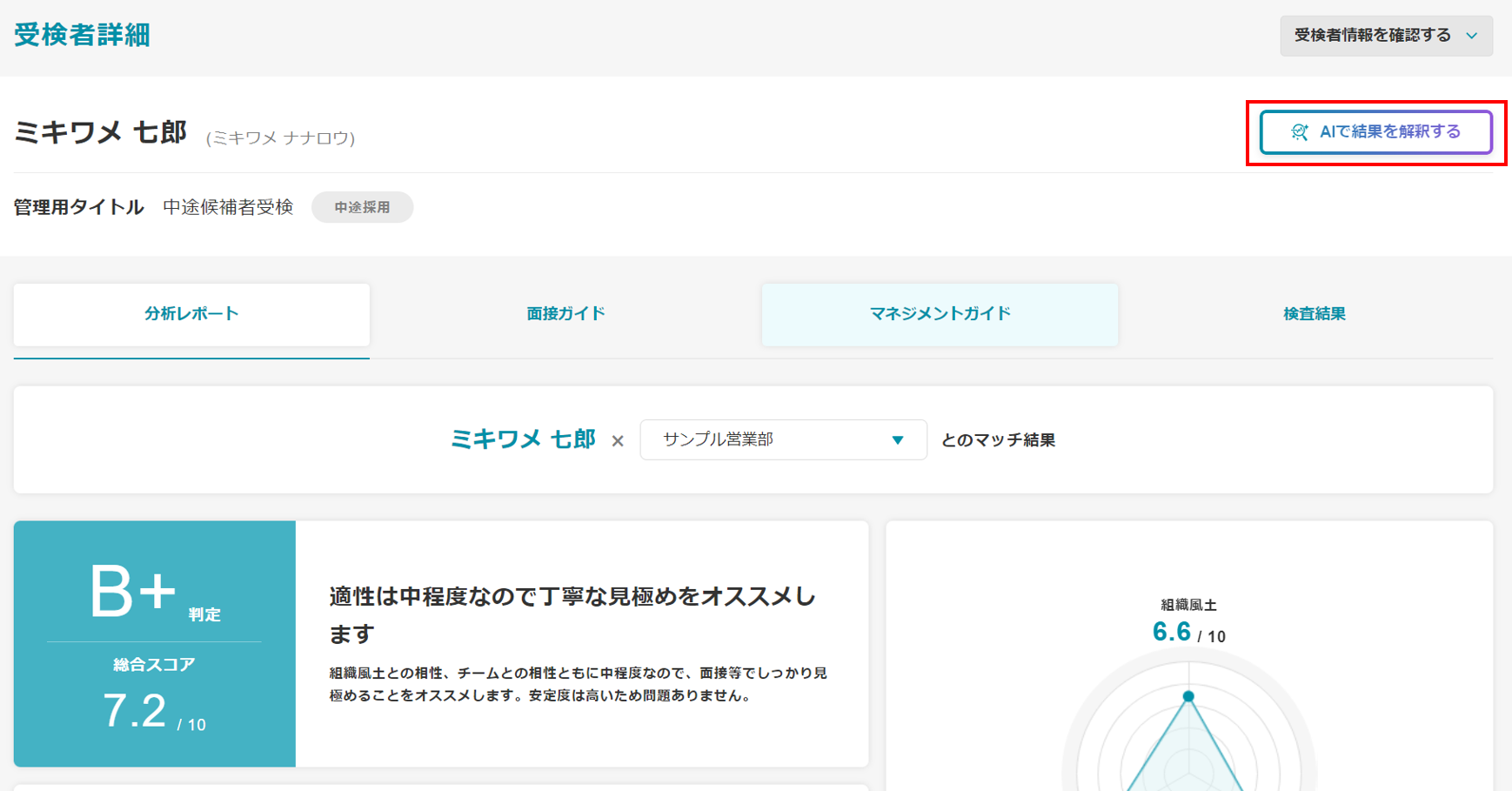Viewport: 1512px width, 791px height.
Task: Open the マネジメントガイド tab
Action: 940,314
